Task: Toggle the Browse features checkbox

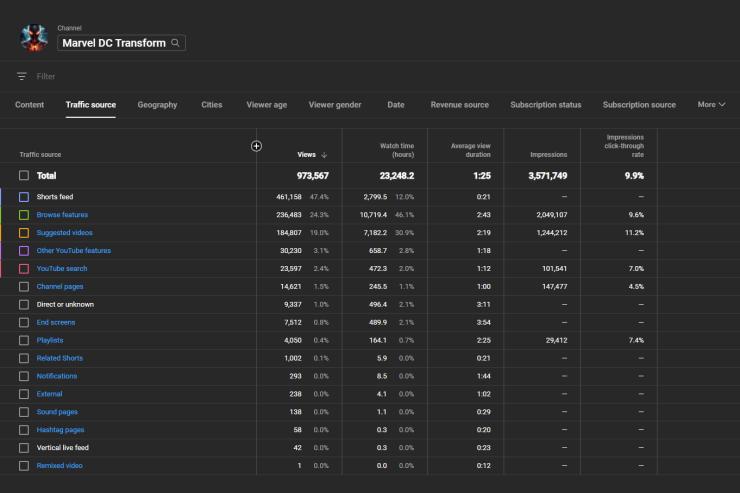Action: 24,215
